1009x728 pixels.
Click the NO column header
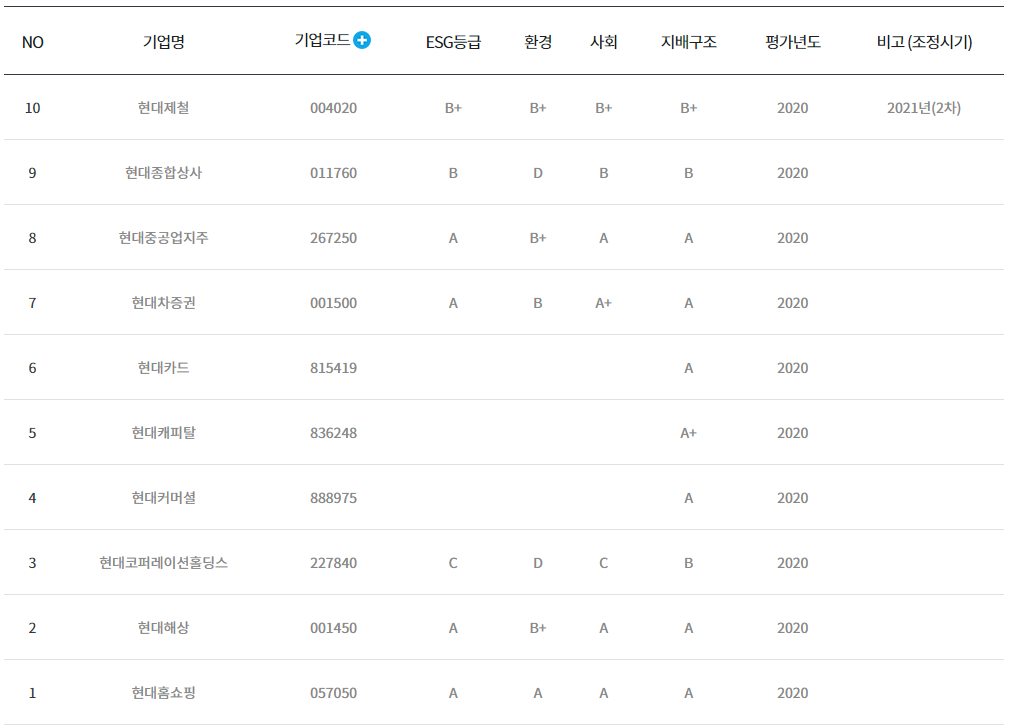click(33, 42)
